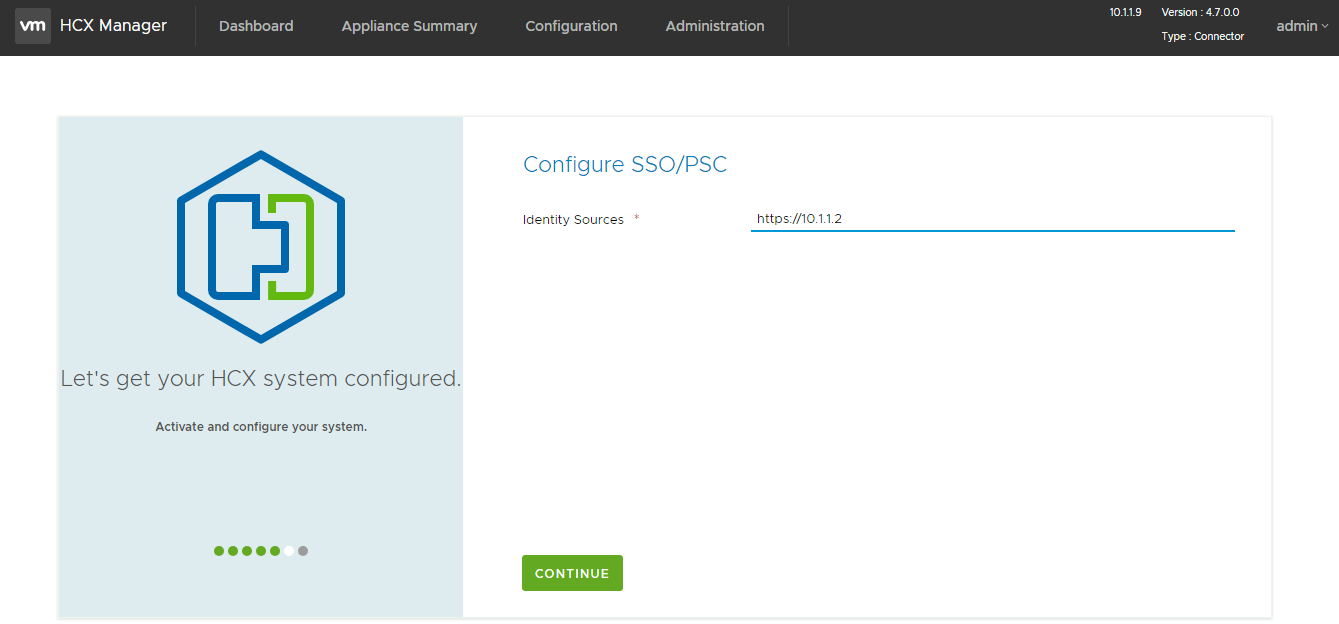Click the Configure SSO/PSC heading

(625, 164)
